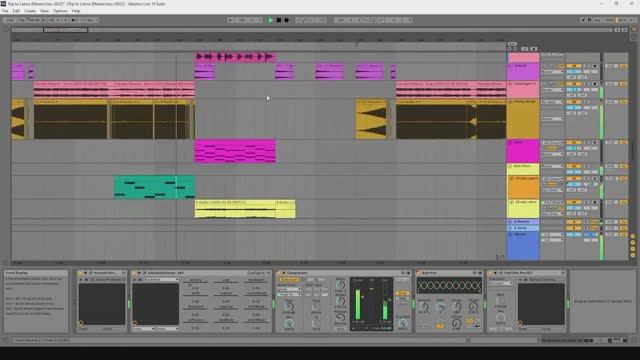
Task: Open the Create menu
Action: coord(30,11)
